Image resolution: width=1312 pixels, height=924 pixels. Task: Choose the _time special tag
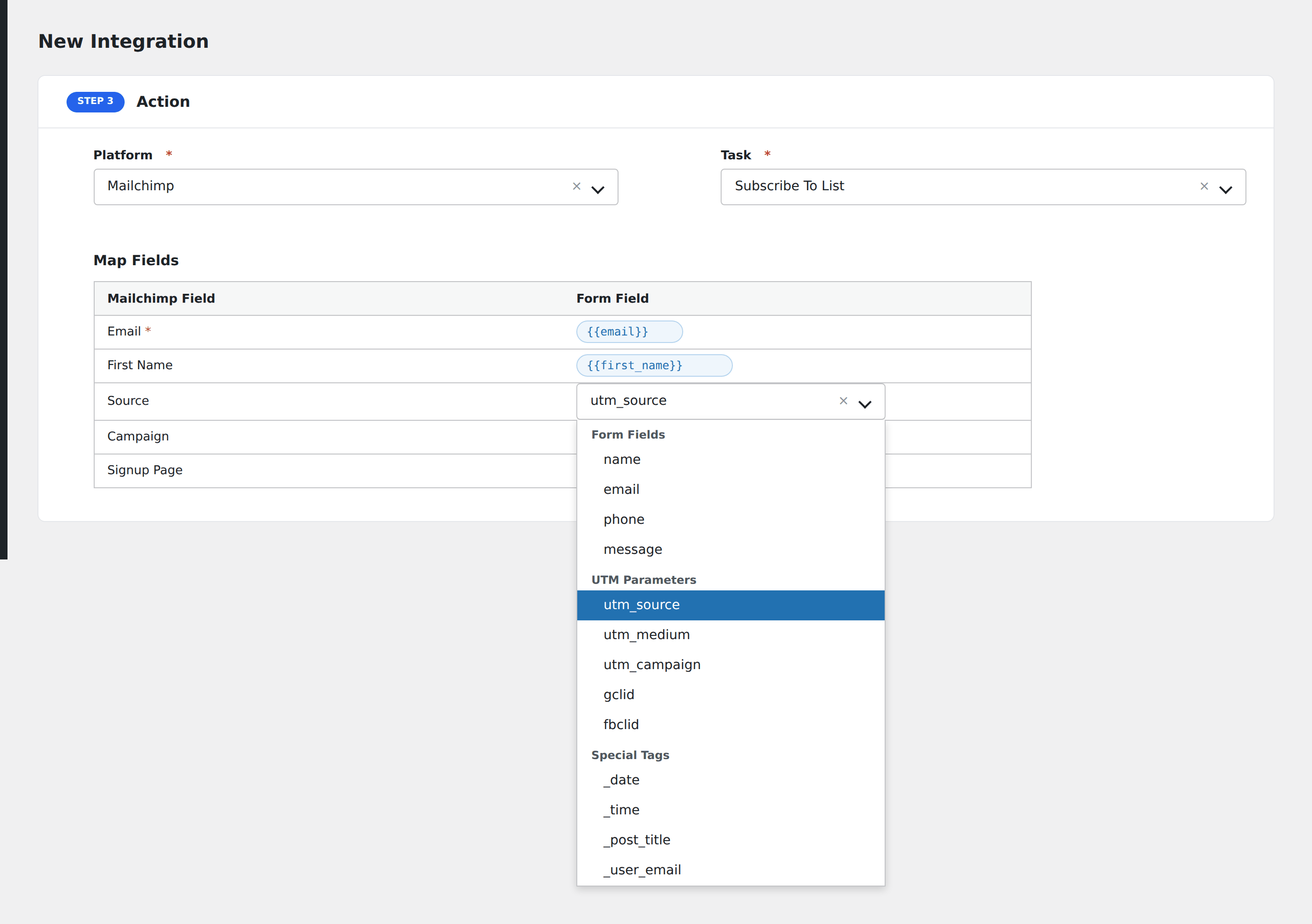(x=731, y=810)
